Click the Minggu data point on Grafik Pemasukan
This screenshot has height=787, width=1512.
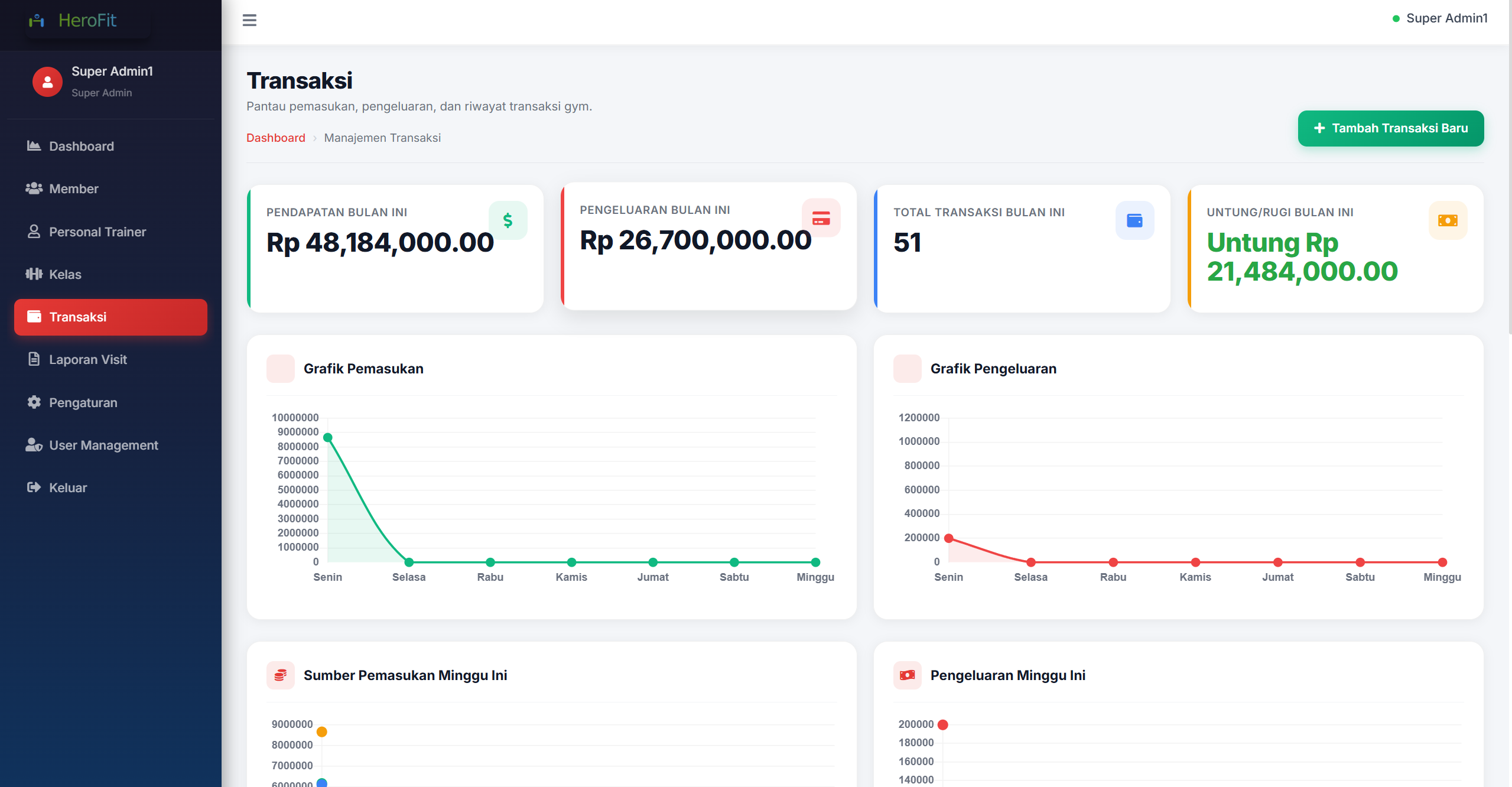coord(815,562)
